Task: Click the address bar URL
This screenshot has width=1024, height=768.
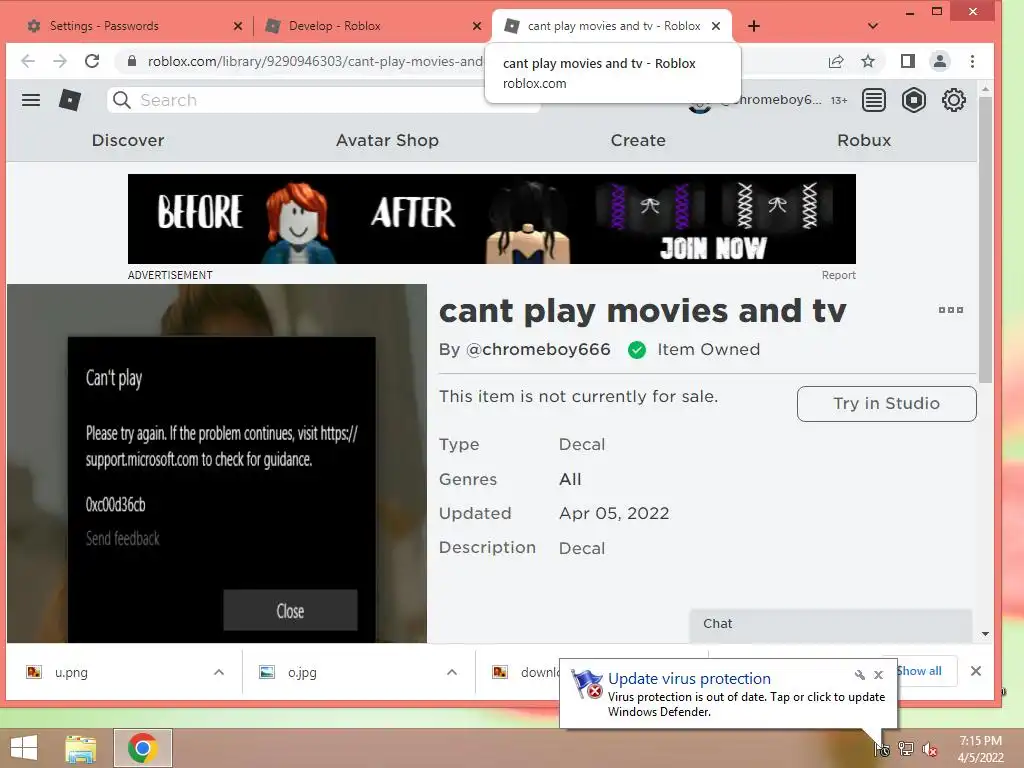Action: [315, 61]
